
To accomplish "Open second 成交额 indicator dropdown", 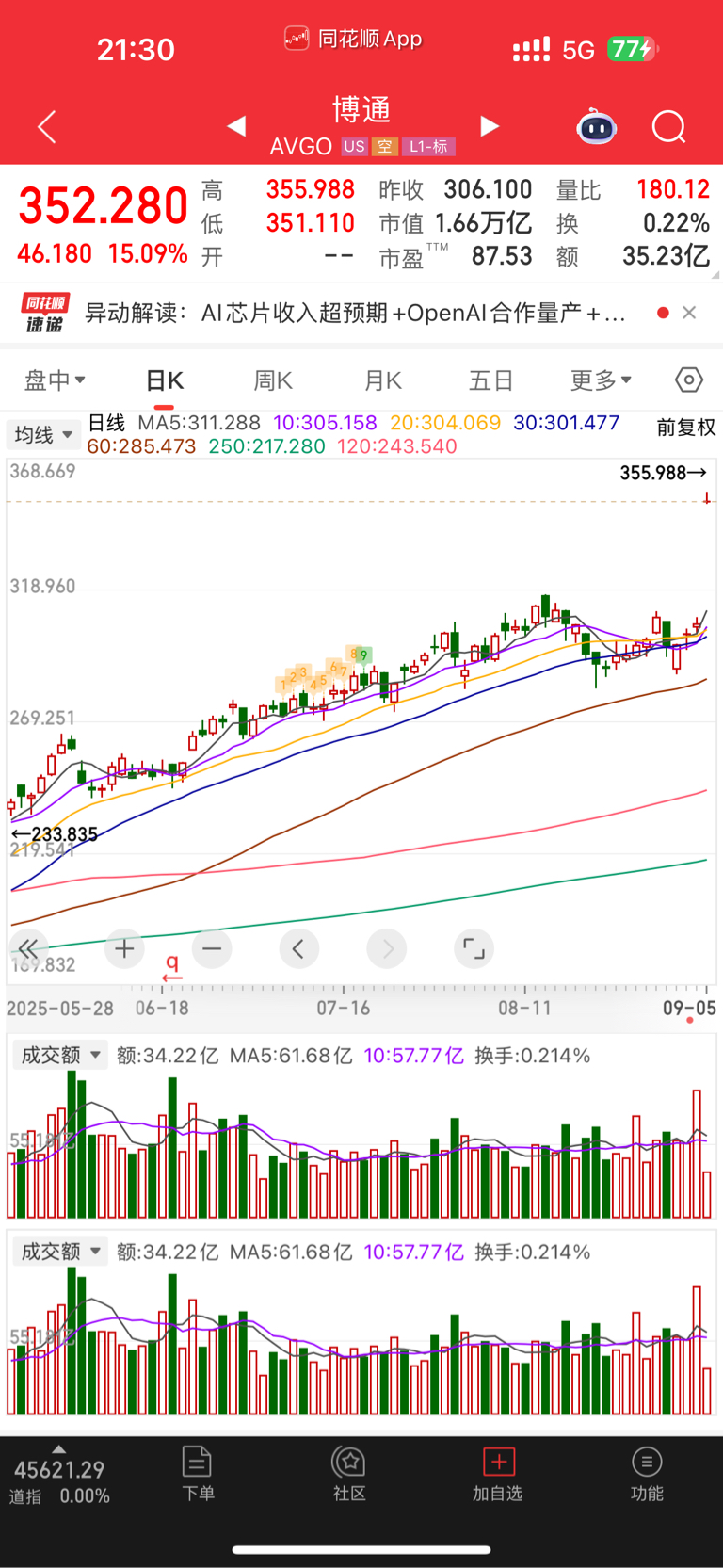I will point(60,1252).
